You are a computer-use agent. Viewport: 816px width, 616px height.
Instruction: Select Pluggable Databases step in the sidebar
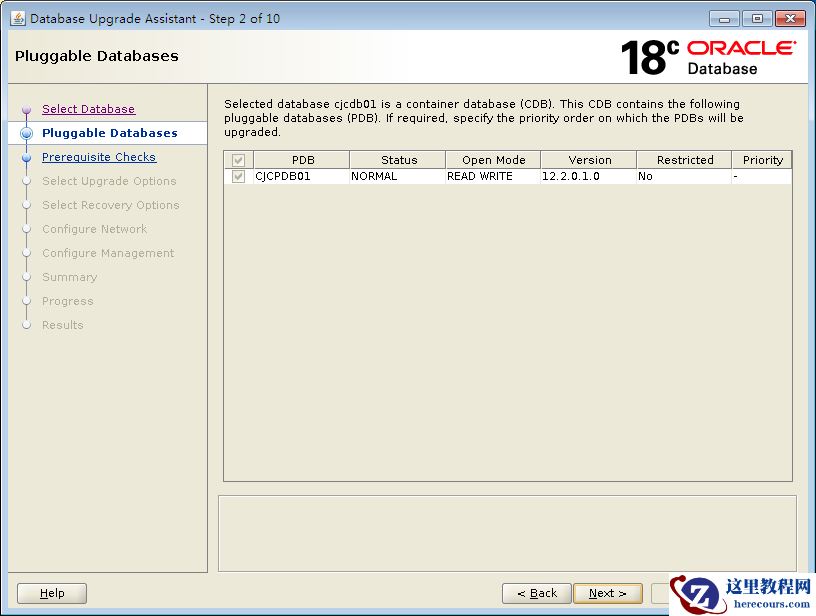[110, 133]
